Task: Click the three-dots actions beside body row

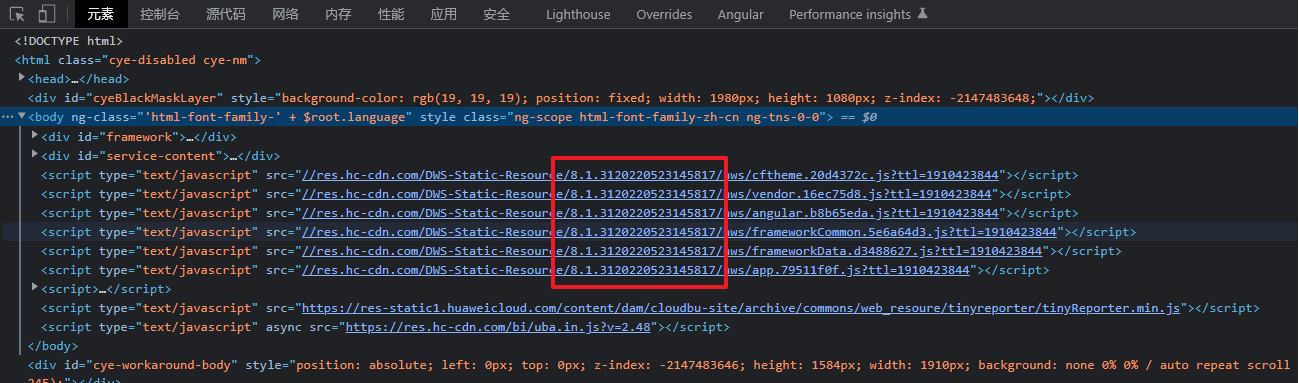Action: click(x=7, y=117)
